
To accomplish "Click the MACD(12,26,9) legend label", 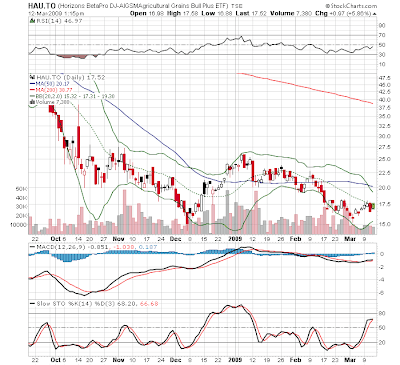I will (61, 247).
